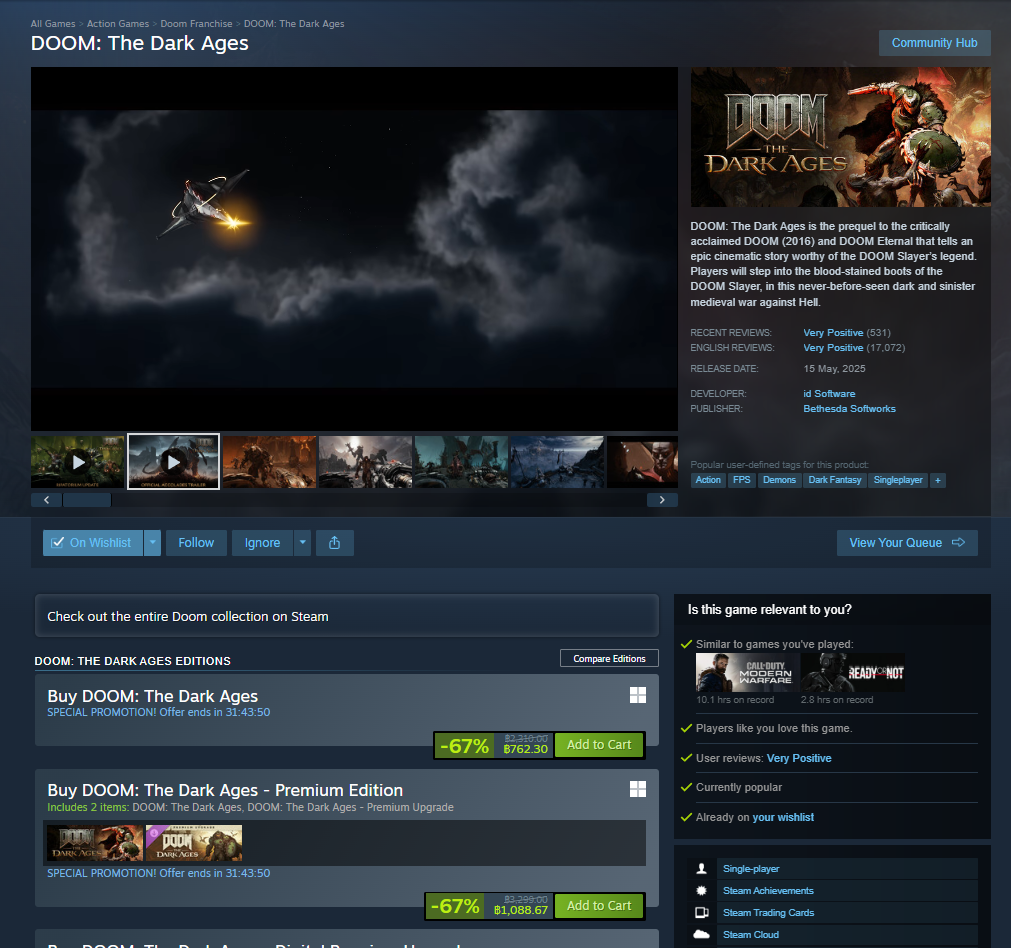Open the wishlist dropdown arrow
Screen dimensions: 1011x948
tap(153, 543)
